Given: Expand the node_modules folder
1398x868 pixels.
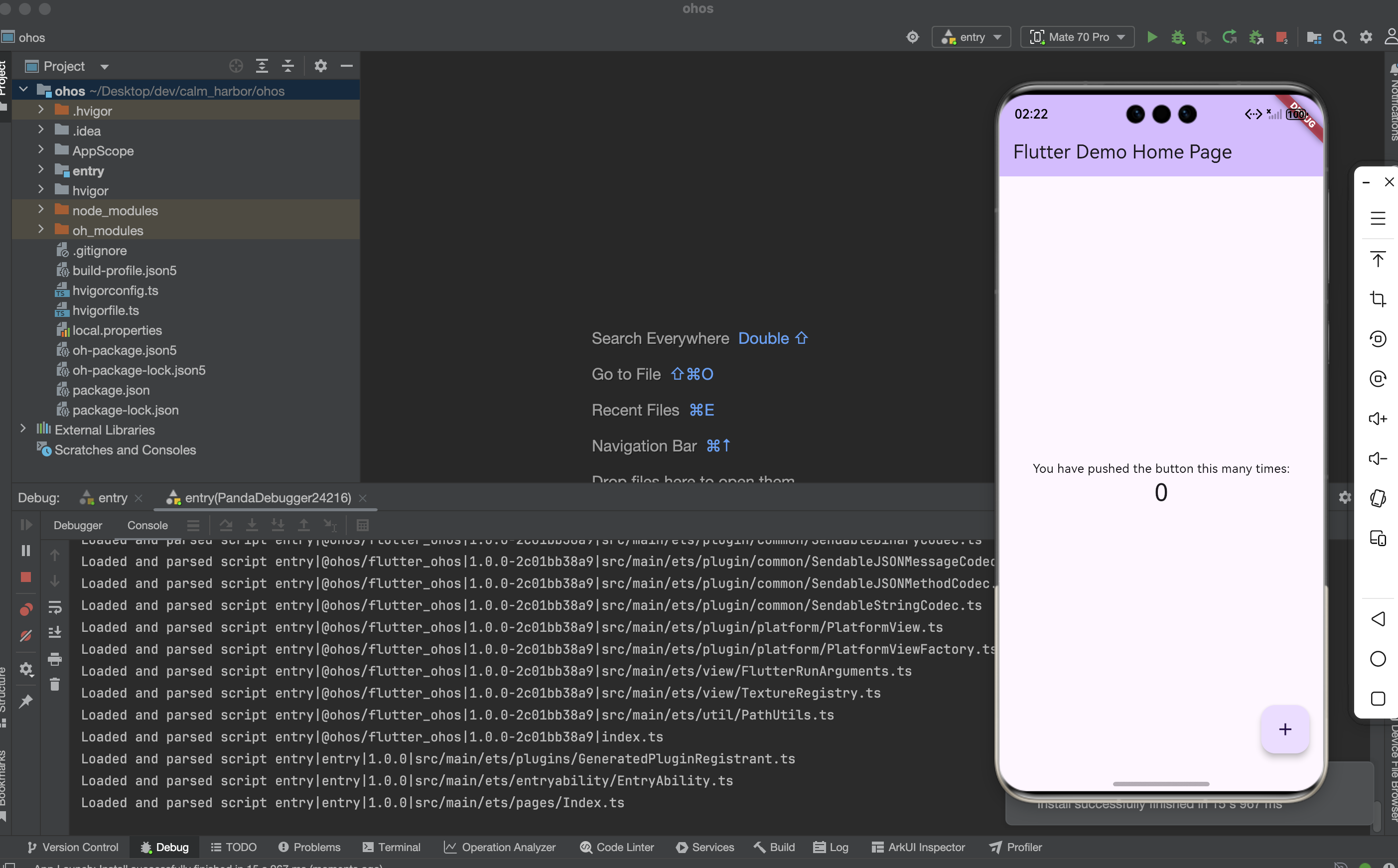Looking at the screenshot, I should 41,210.
